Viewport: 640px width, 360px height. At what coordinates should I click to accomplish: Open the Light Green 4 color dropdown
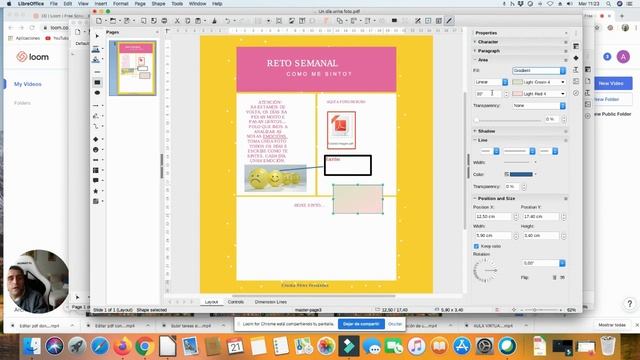539,82
